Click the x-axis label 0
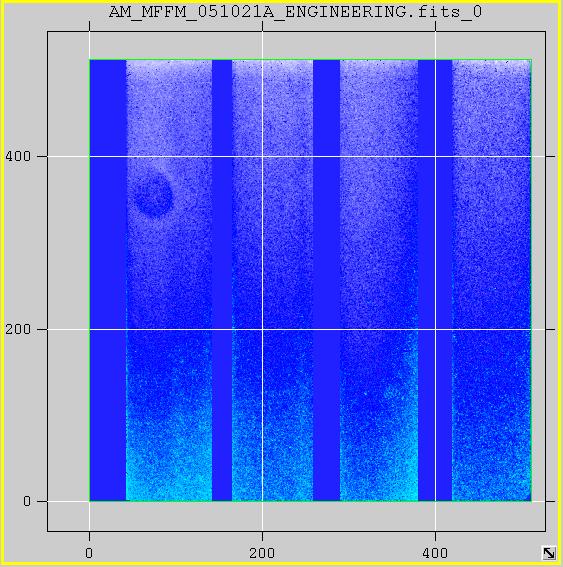Screen dimensions: 563x567 click(x=89, y=553)
